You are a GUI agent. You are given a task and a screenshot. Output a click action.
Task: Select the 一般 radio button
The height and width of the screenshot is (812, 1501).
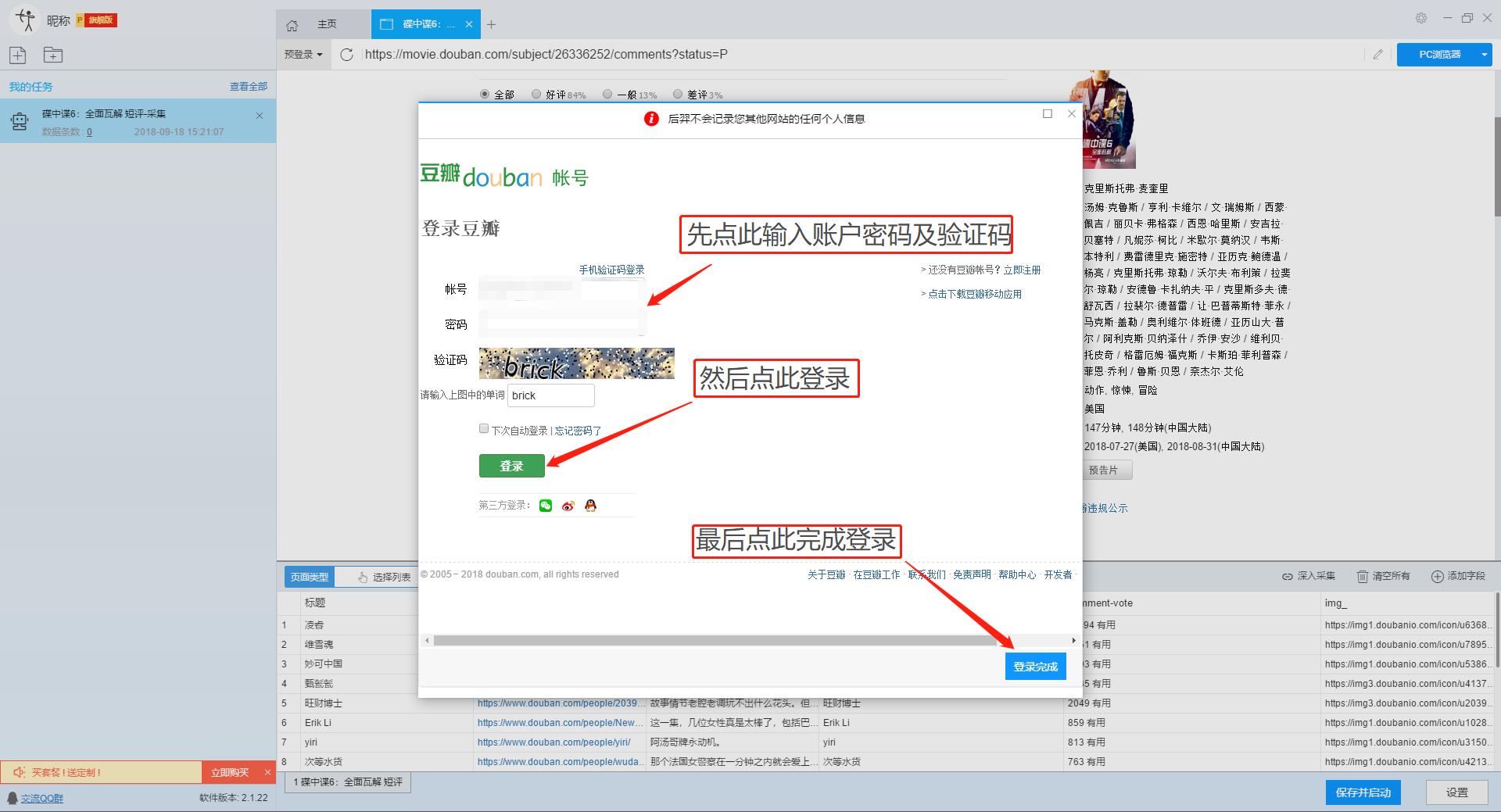[607, 94]
